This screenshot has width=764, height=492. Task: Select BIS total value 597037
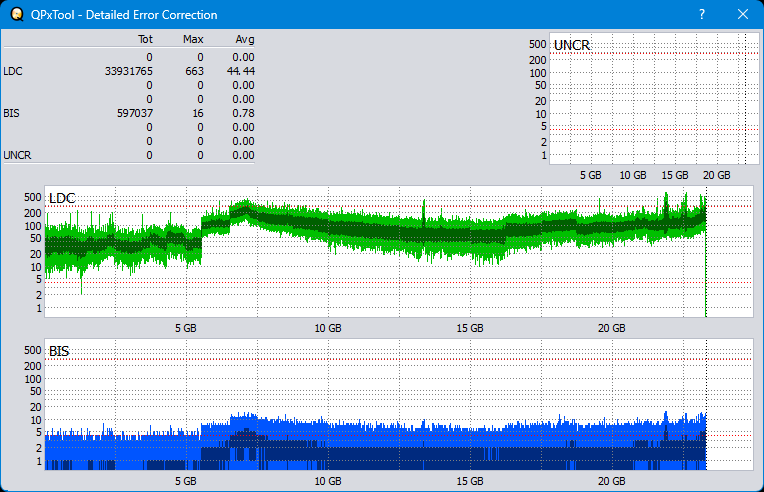135,113
